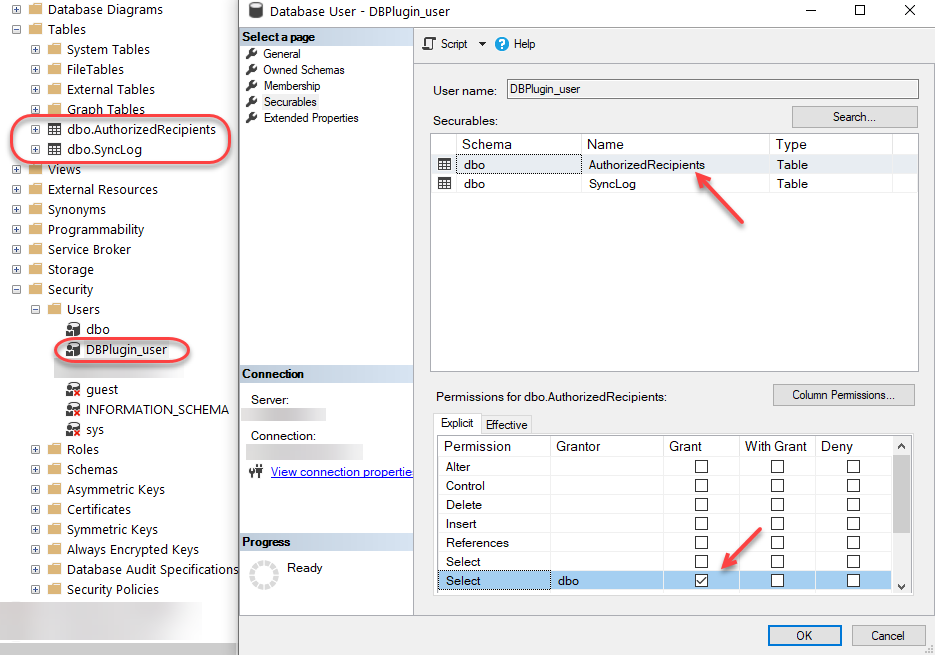Select the Securables page icon
The width and height of the screenshot is (935, 655).
(253, 101)
